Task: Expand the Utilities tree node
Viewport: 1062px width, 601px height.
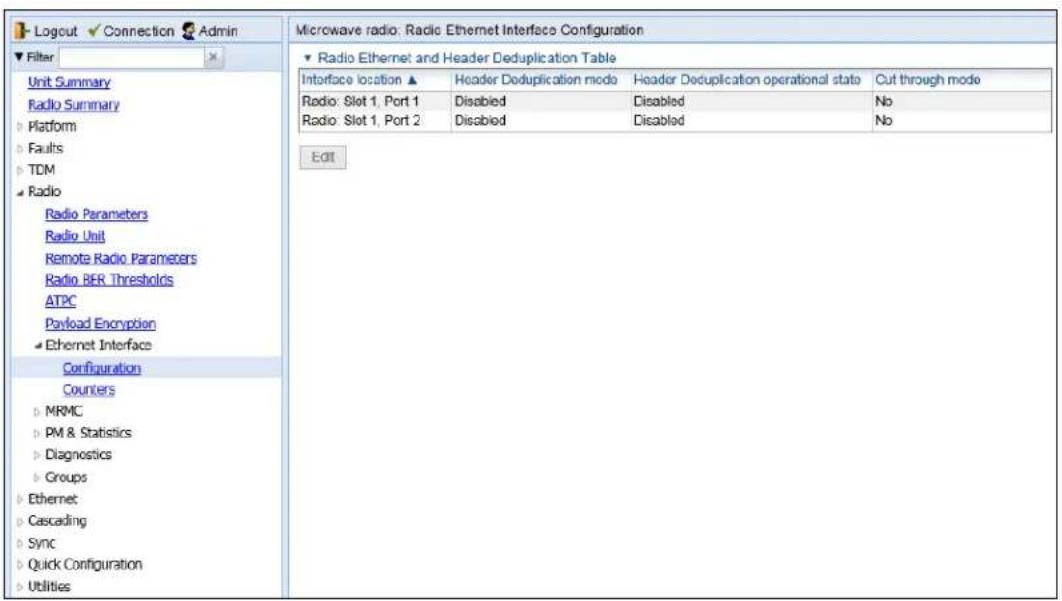Action: pyautogui.click(x=20, y=587)
